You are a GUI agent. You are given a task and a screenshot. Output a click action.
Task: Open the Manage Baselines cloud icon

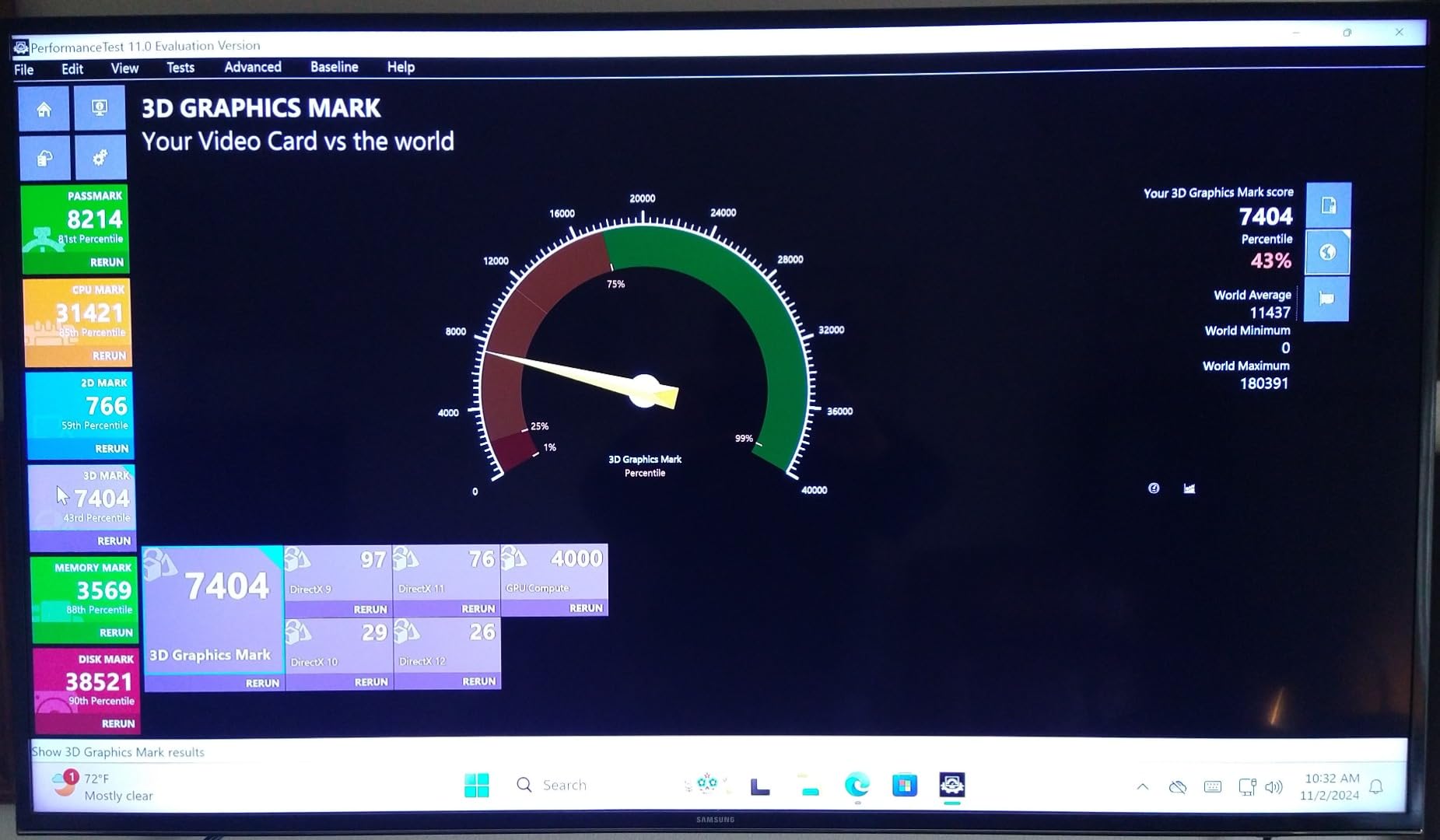click(x=45, y=158)
